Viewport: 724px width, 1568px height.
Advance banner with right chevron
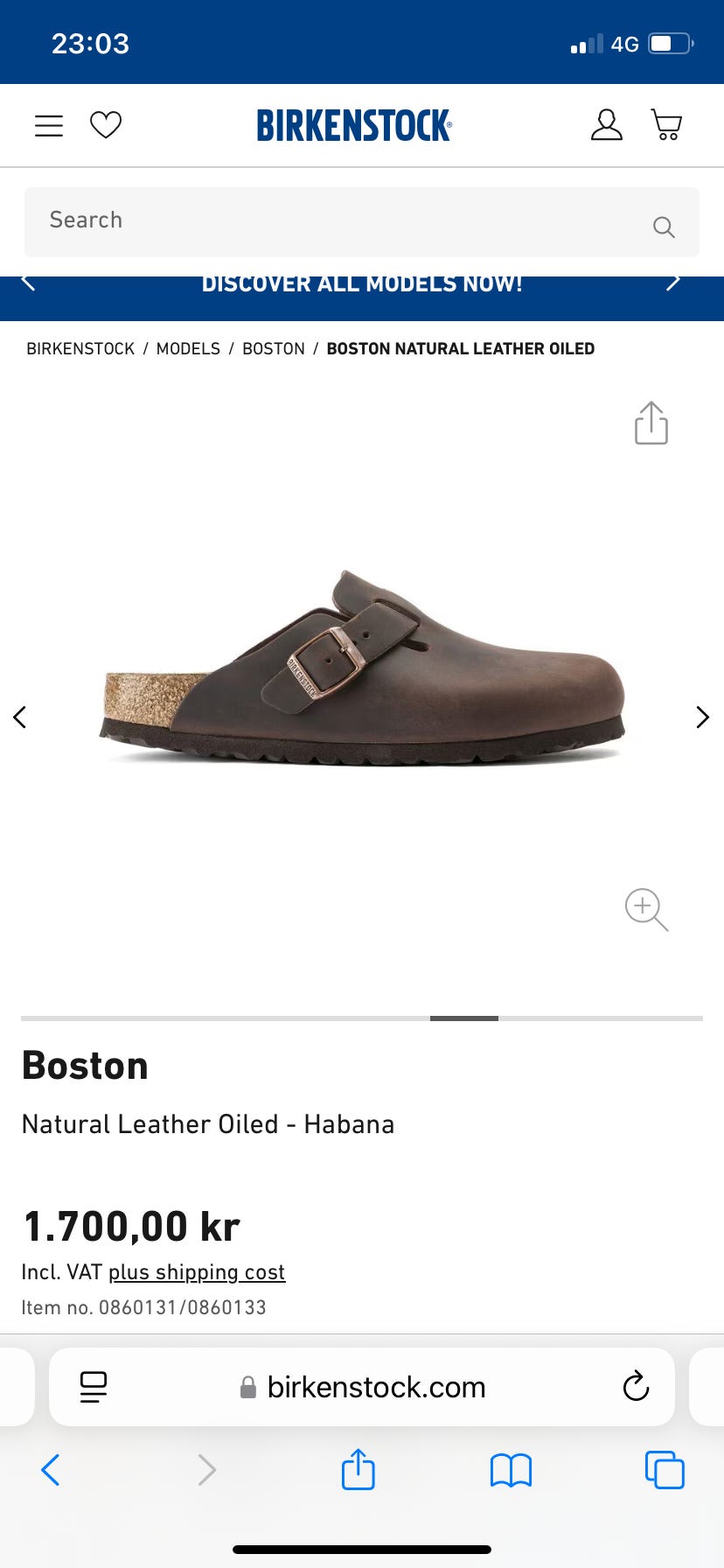pos(672,283)
